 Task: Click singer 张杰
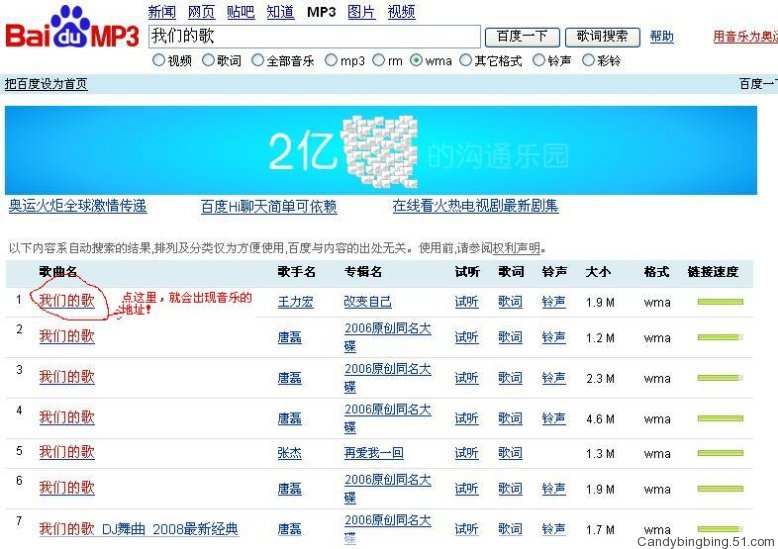tap(290, 453)
